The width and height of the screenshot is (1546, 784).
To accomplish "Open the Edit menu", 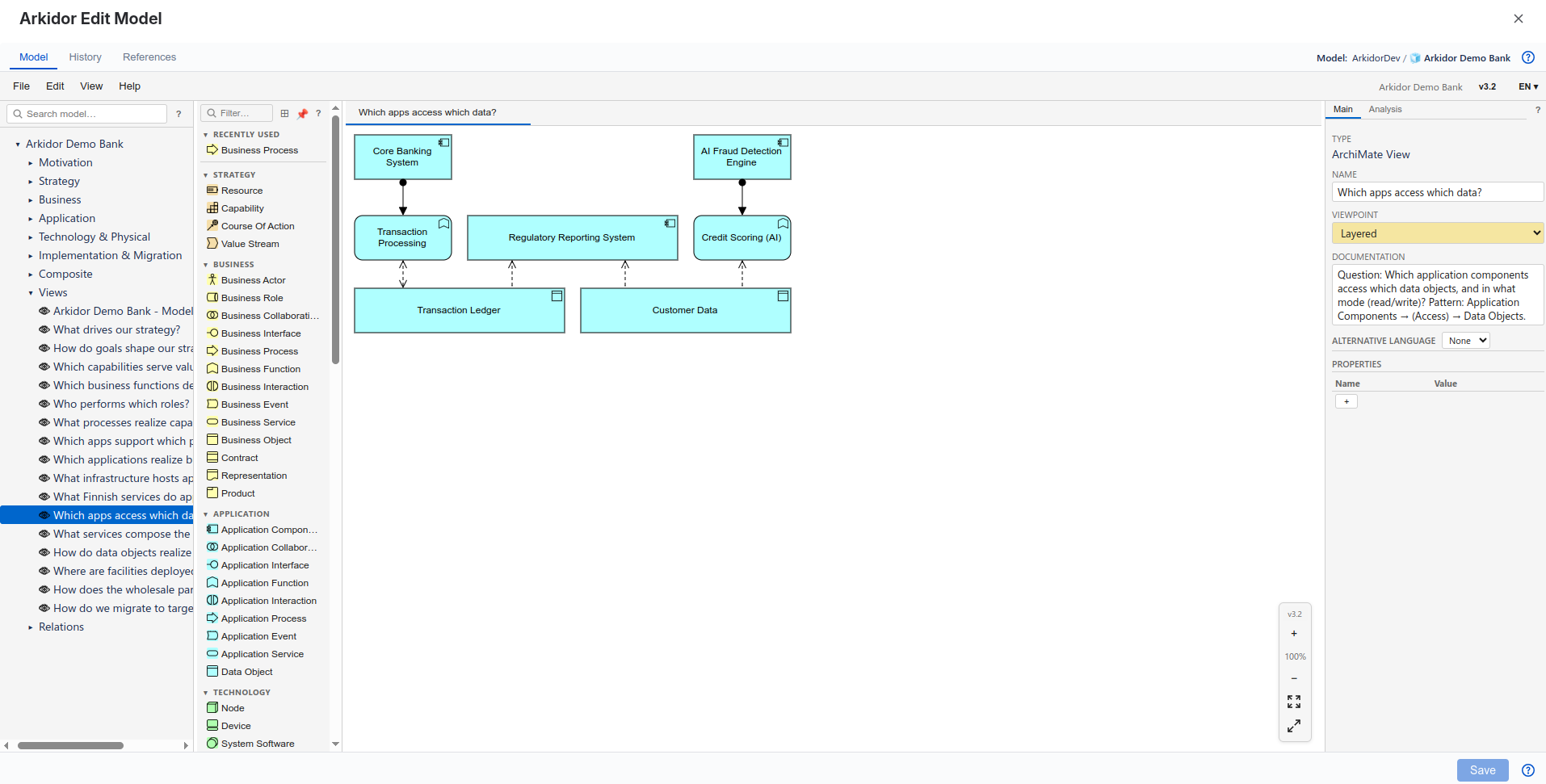I will 55,86.
